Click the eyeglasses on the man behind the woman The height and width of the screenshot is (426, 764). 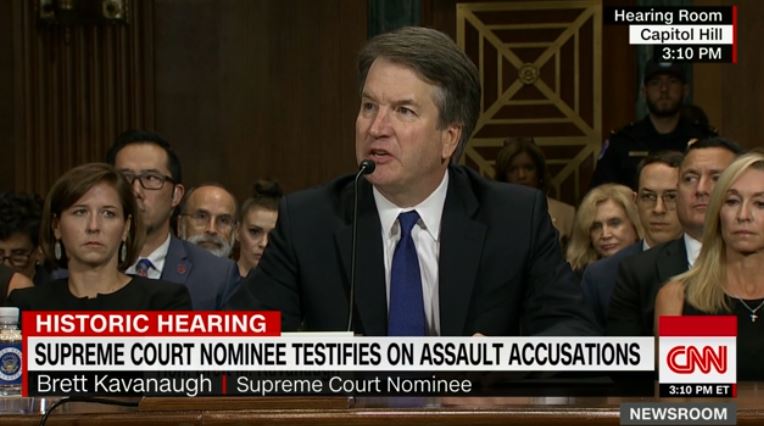click(x=150, y=181)
